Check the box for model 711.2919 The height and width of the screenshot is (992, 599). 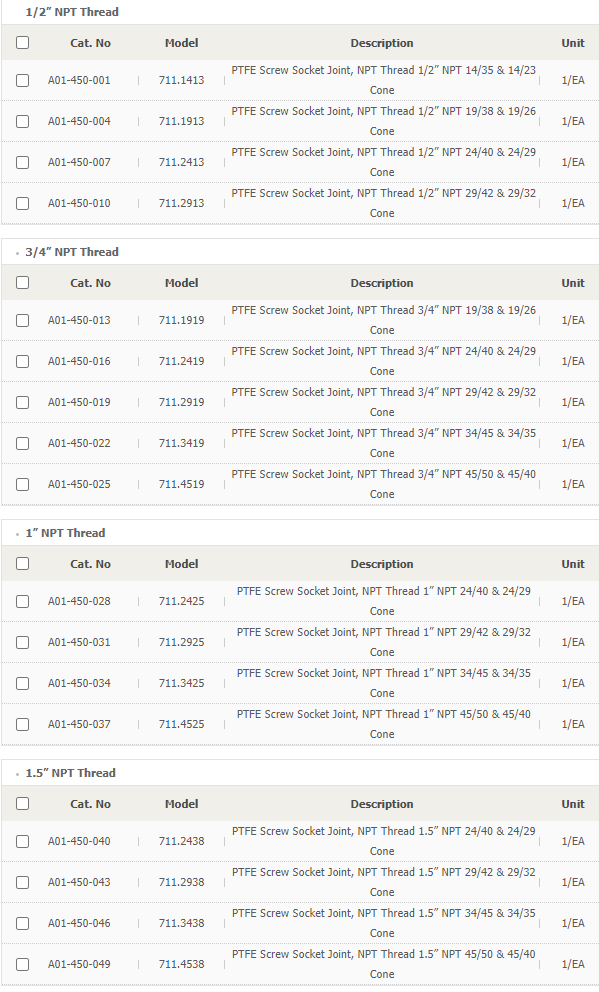(x=22, y=402)
